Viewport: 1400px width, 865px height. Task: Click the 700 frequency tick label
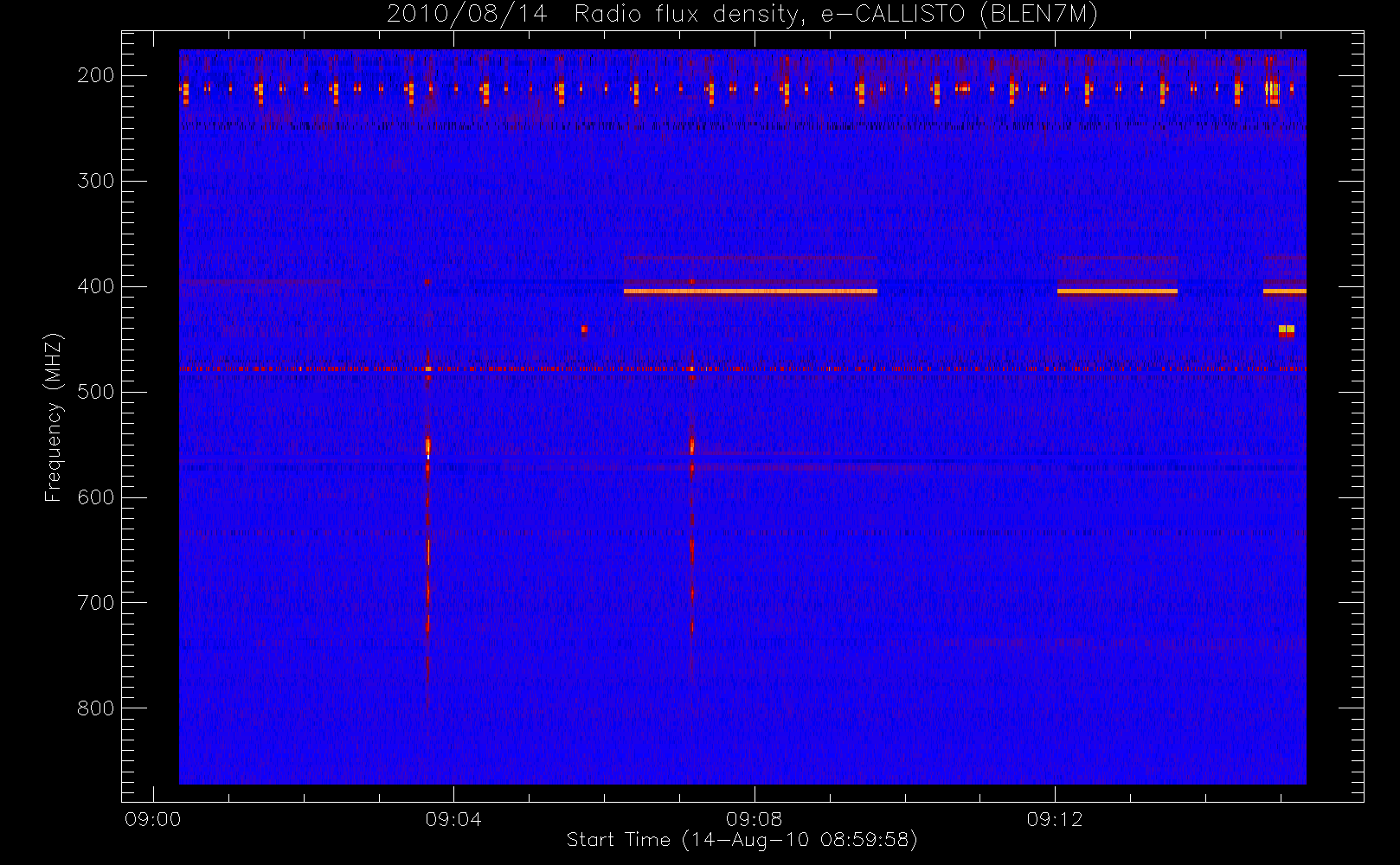coord(96,603)
